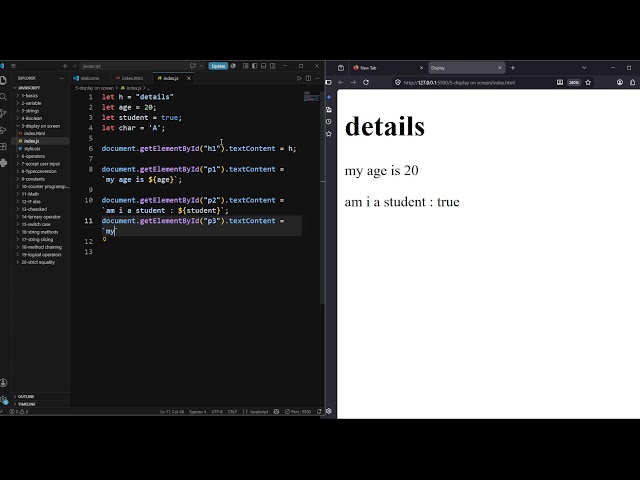Screen dimensions: 640x480
Task: Toggle the Firefox sidebar visibility
Action: pos(329,82)
